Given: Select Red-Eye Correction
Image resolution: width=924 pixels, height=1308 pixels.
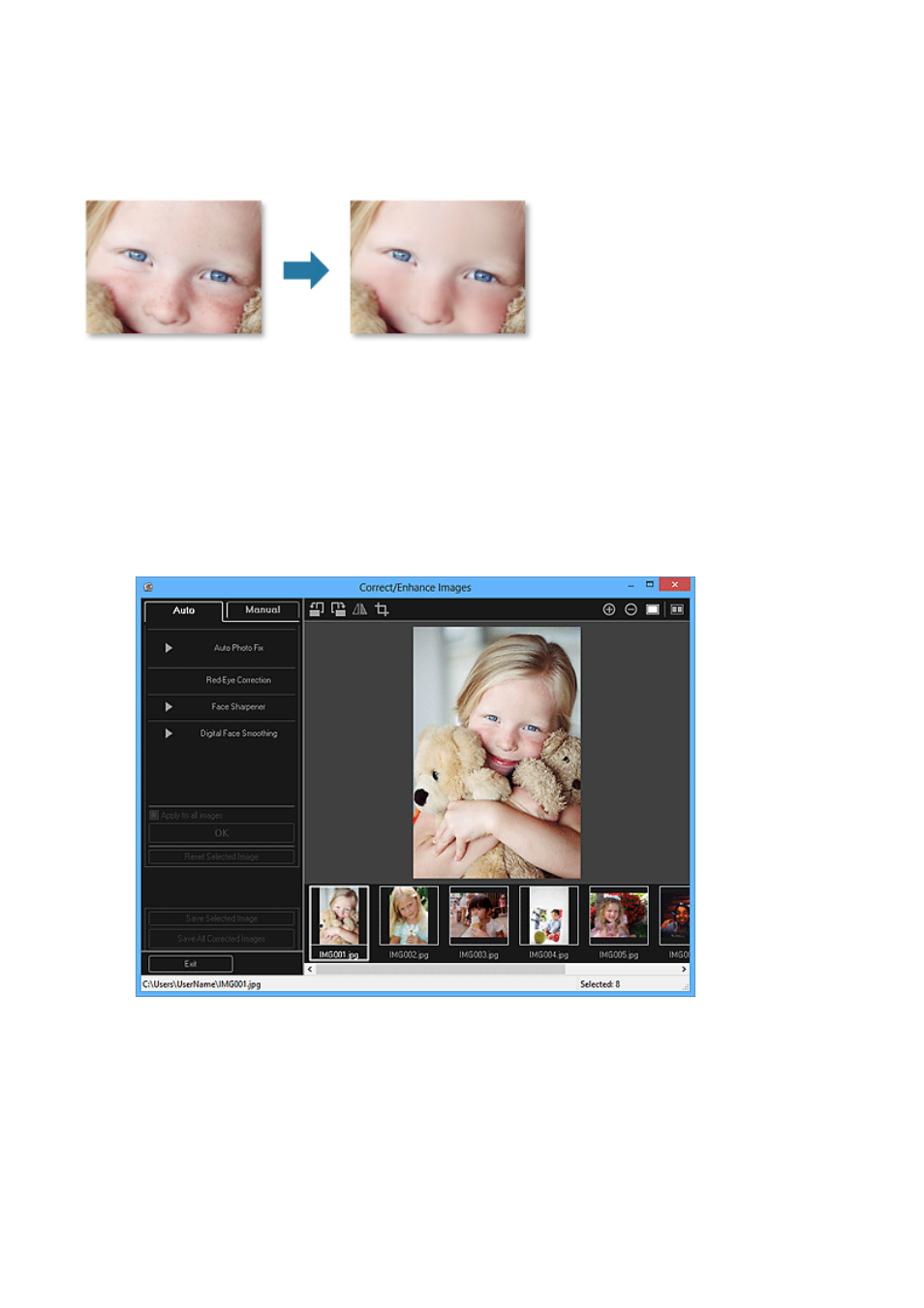Looking at the screenshot, I should [238, 680].
